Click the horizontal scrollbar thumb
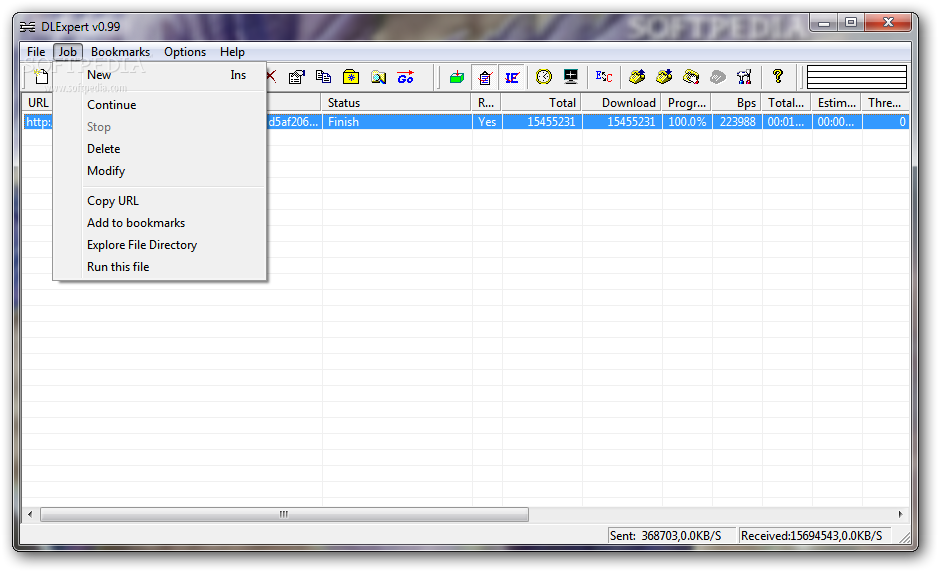This screenshot has width=939, height=572. pos(284,515)
